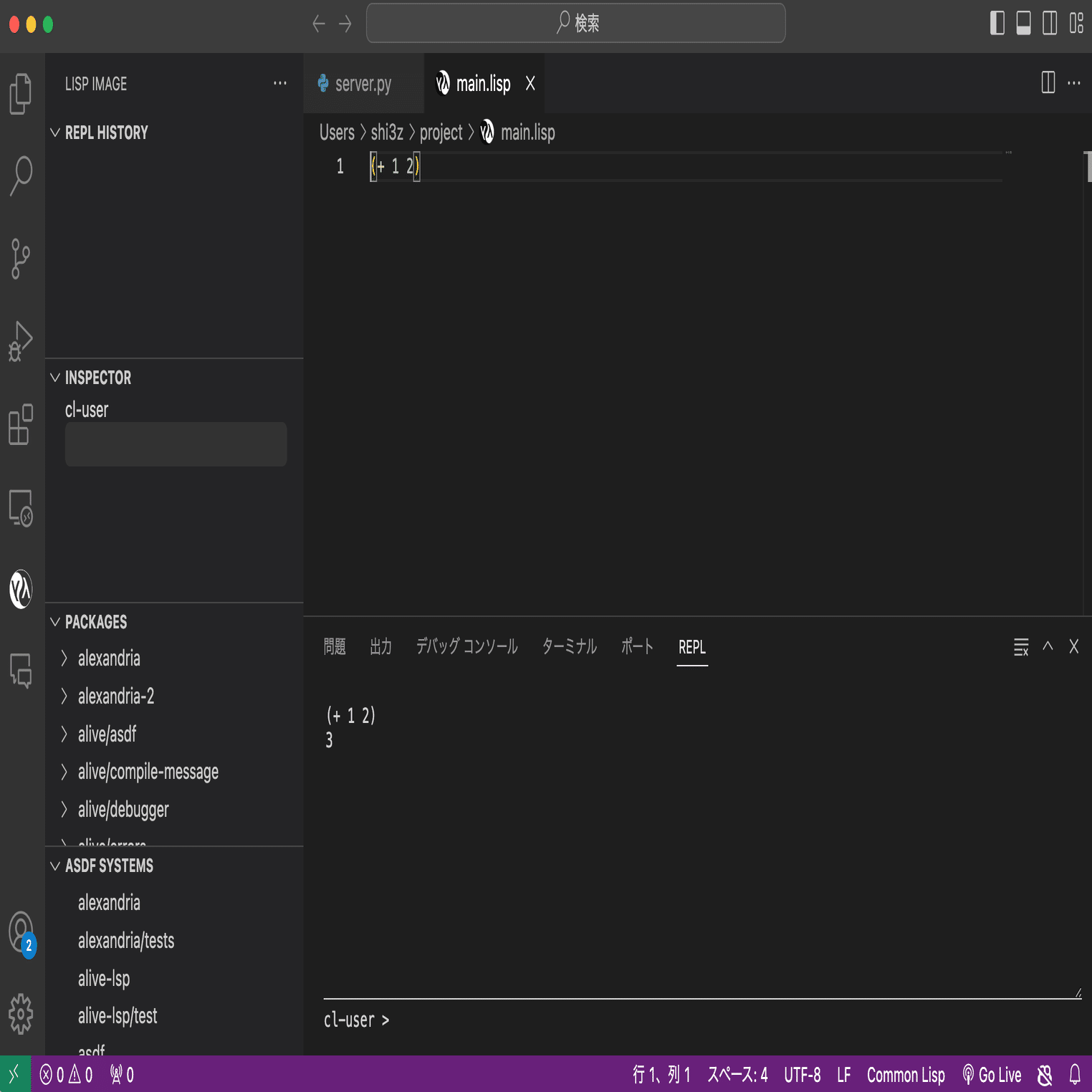1092x1092 pixels.
Task: Go back using the navigation arrow
Action: [319, 24]
